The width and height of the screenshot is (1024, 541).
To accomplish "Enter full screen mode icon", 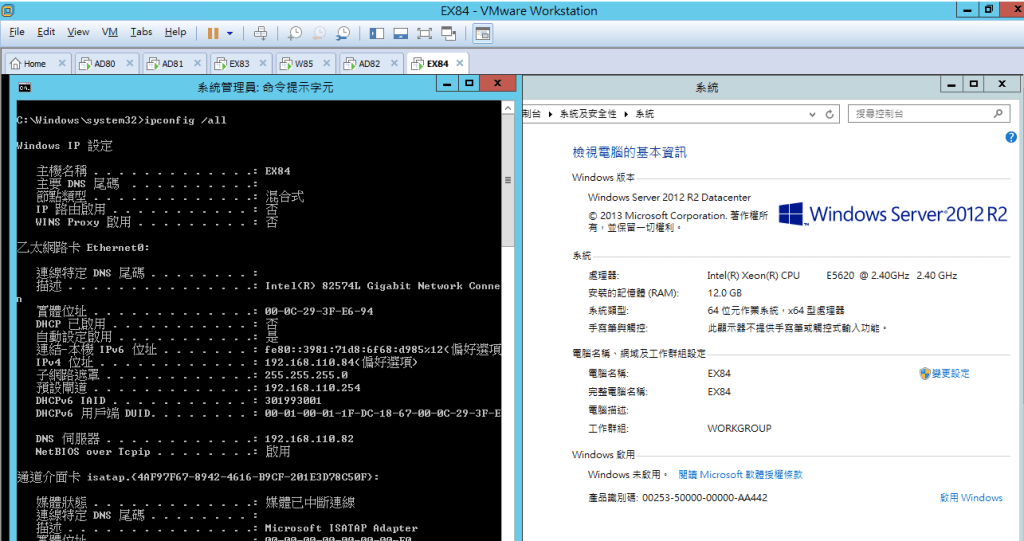I will click(423, 33).
